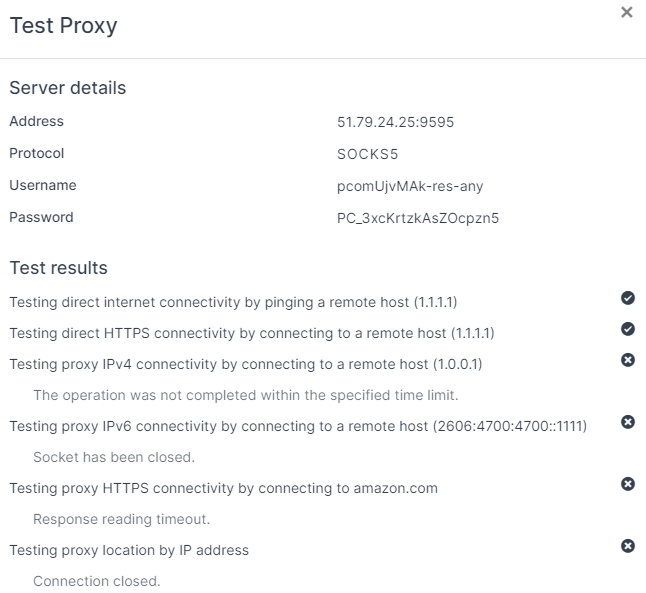Click the "Testing direct HTTPS connectivity" result row
646x593 pixels.
[251, 333]
